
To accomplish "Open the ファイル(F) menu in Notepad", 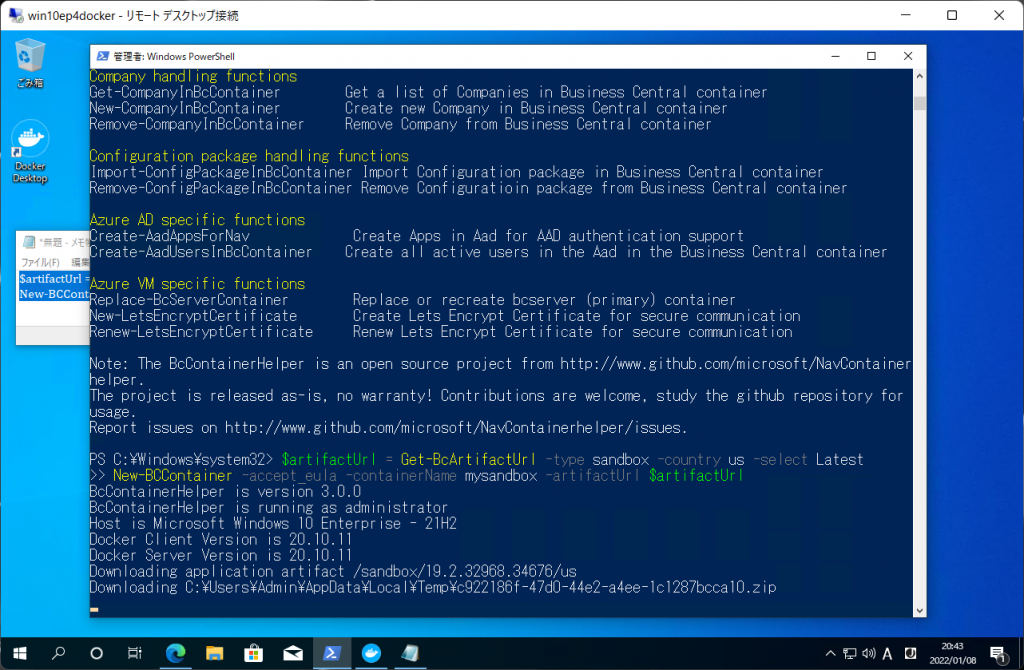I will tap(40, 262).
